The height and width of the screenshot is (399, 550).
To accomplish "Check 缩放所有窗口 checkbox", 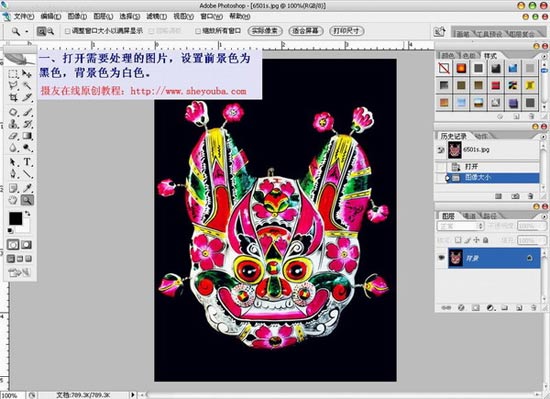I will point(198,31).
